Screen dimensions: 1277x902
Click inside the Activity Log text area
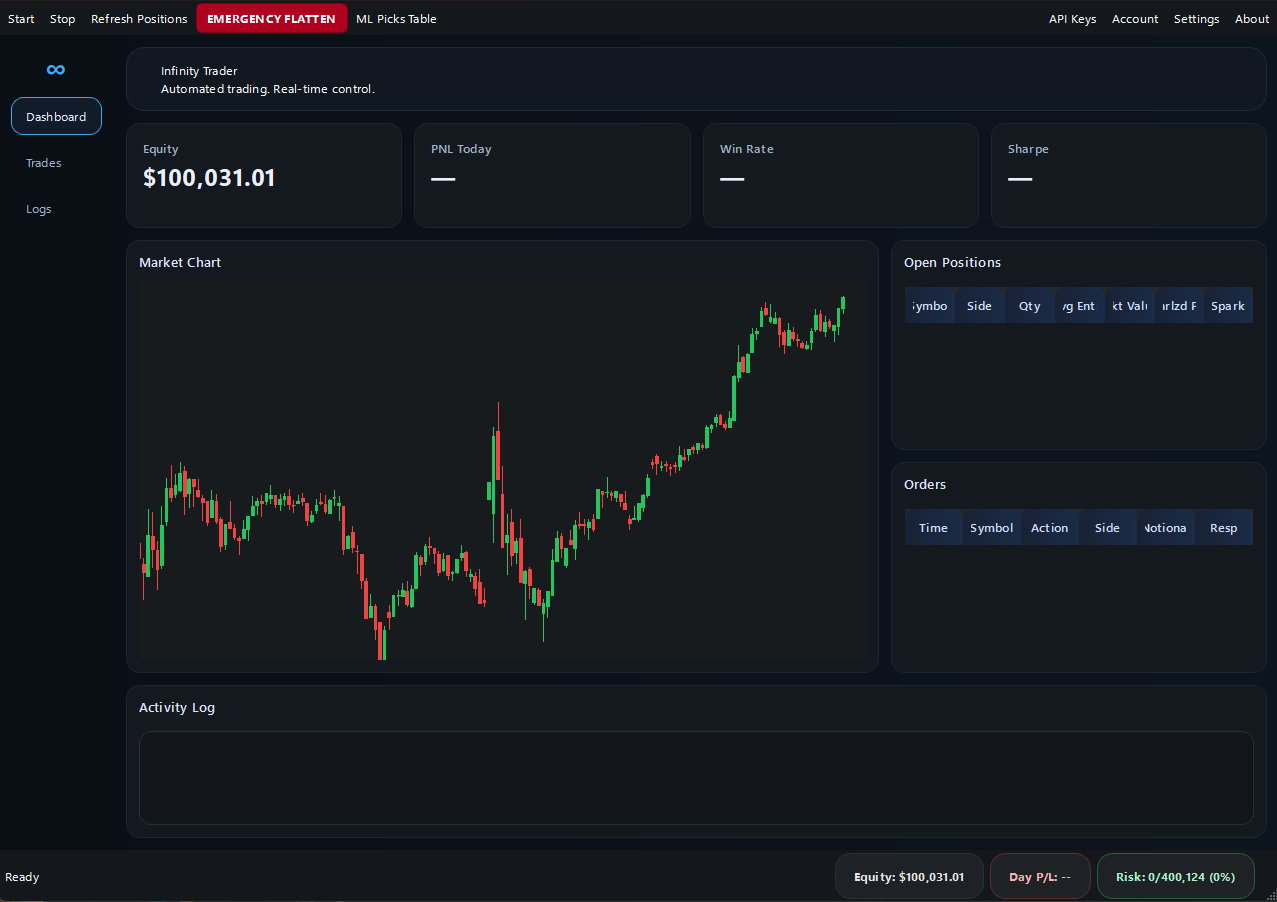[696, 778]
